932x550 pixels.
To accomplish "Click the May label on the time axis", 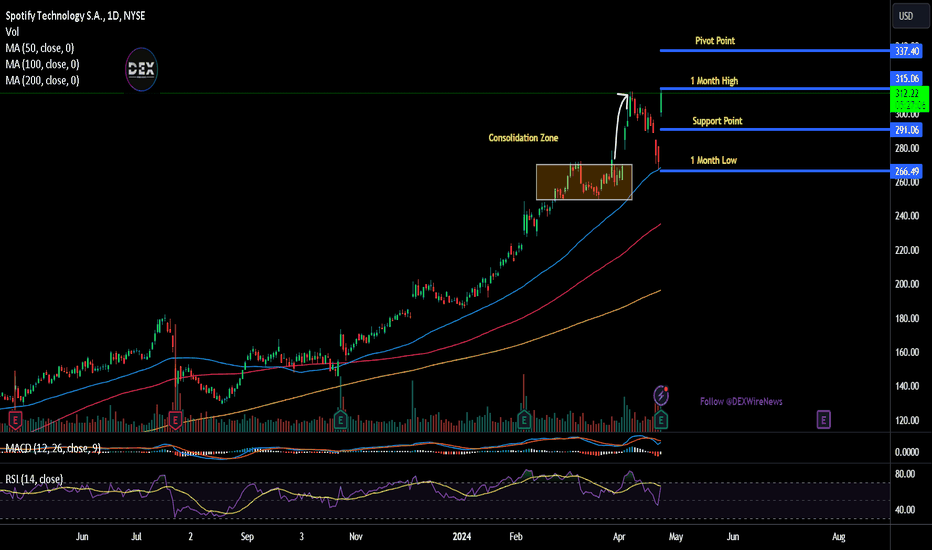I will (x=676, y=536).
